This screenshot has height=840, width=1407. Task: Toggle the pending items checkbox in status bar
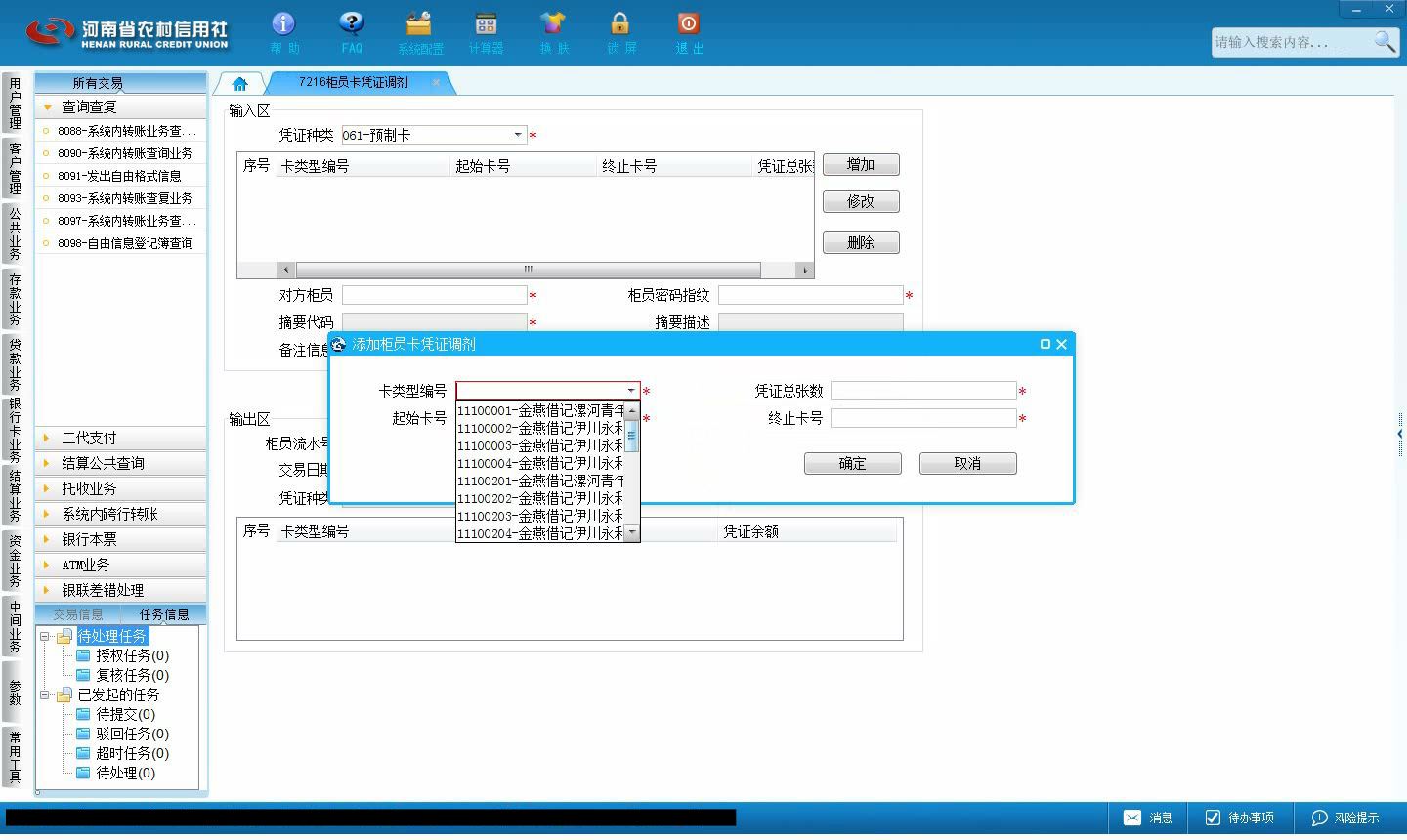click(1213, 818)
